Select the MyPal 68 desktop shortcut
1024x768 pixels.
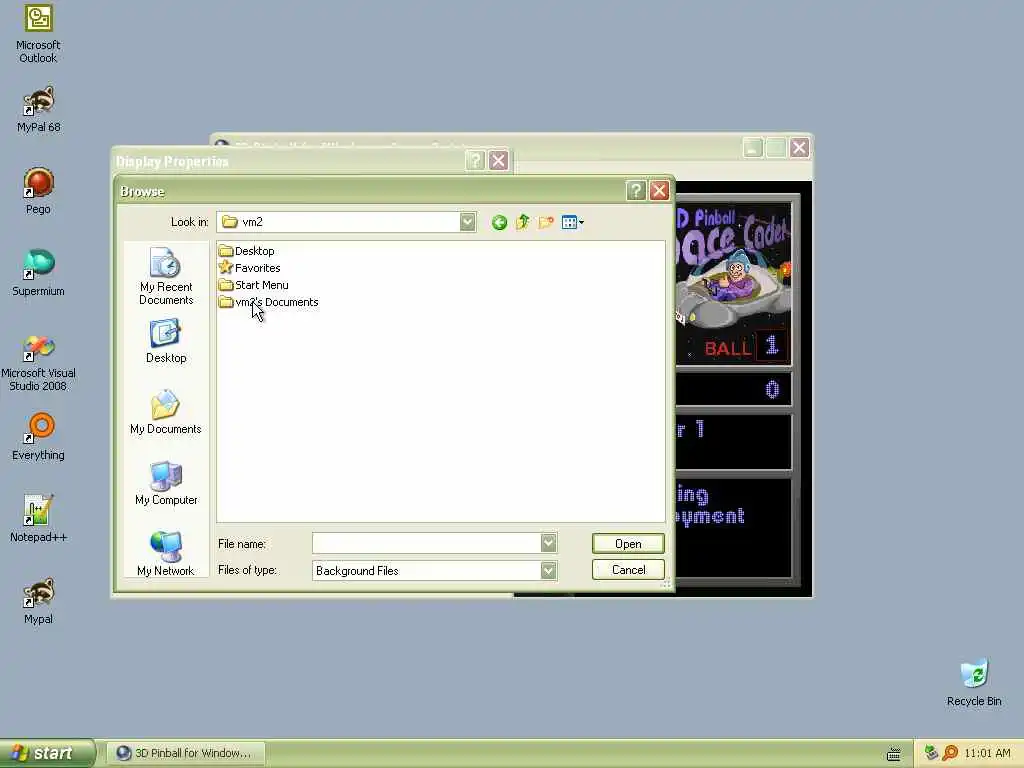coord(38,110)
